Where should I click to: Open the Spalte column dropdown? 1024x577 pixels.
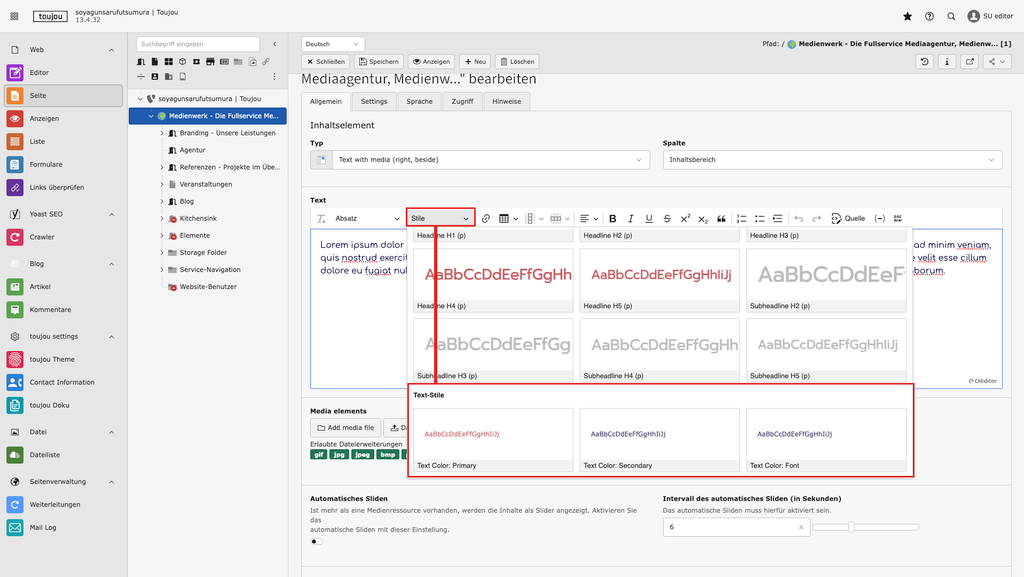(832, 160)
